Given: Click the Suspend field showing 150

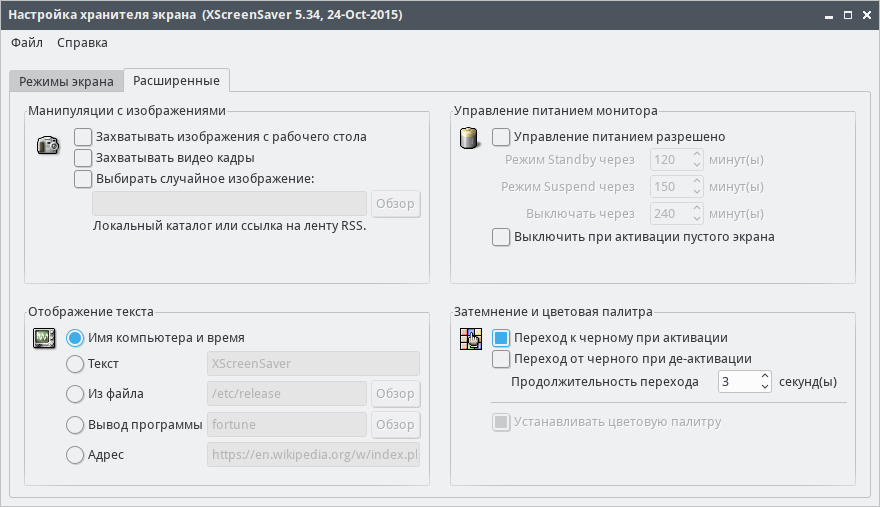Looking at the screenshot, I should (x=670, y=187).
